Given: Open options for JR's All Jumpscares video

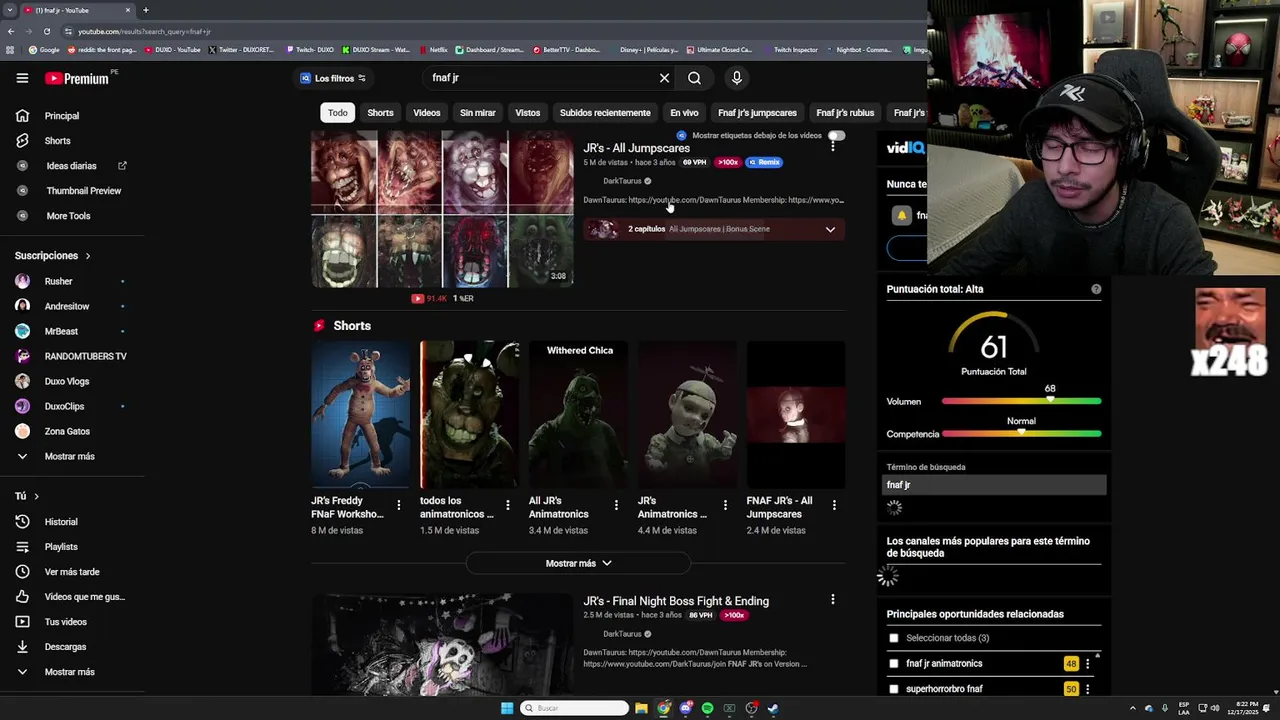Looking at the screenshot, I should [x=832, y=146].
